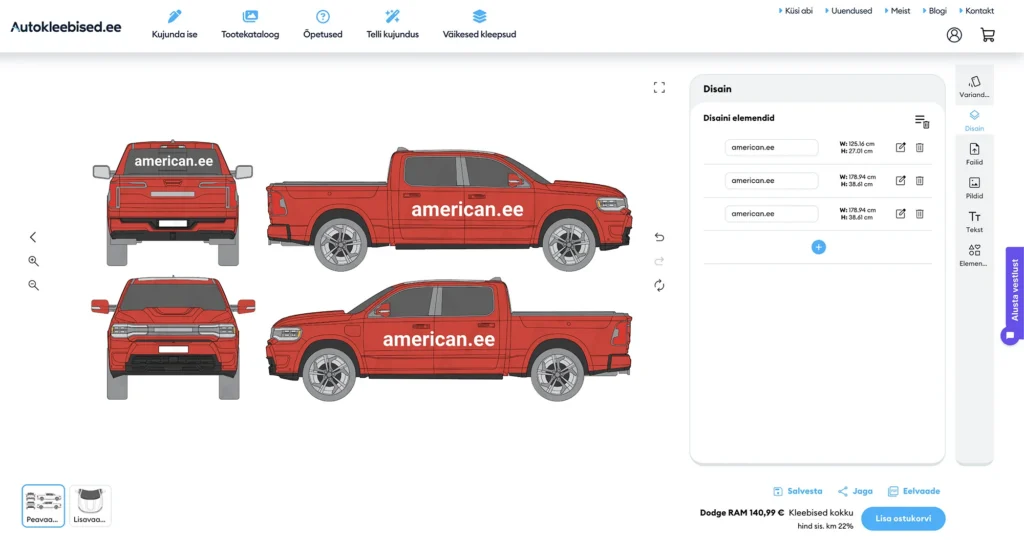The height and width of the screenshot is (540, 1024).
Task: Open the Disain sidebar tab
Action: (x=974, y=120)
